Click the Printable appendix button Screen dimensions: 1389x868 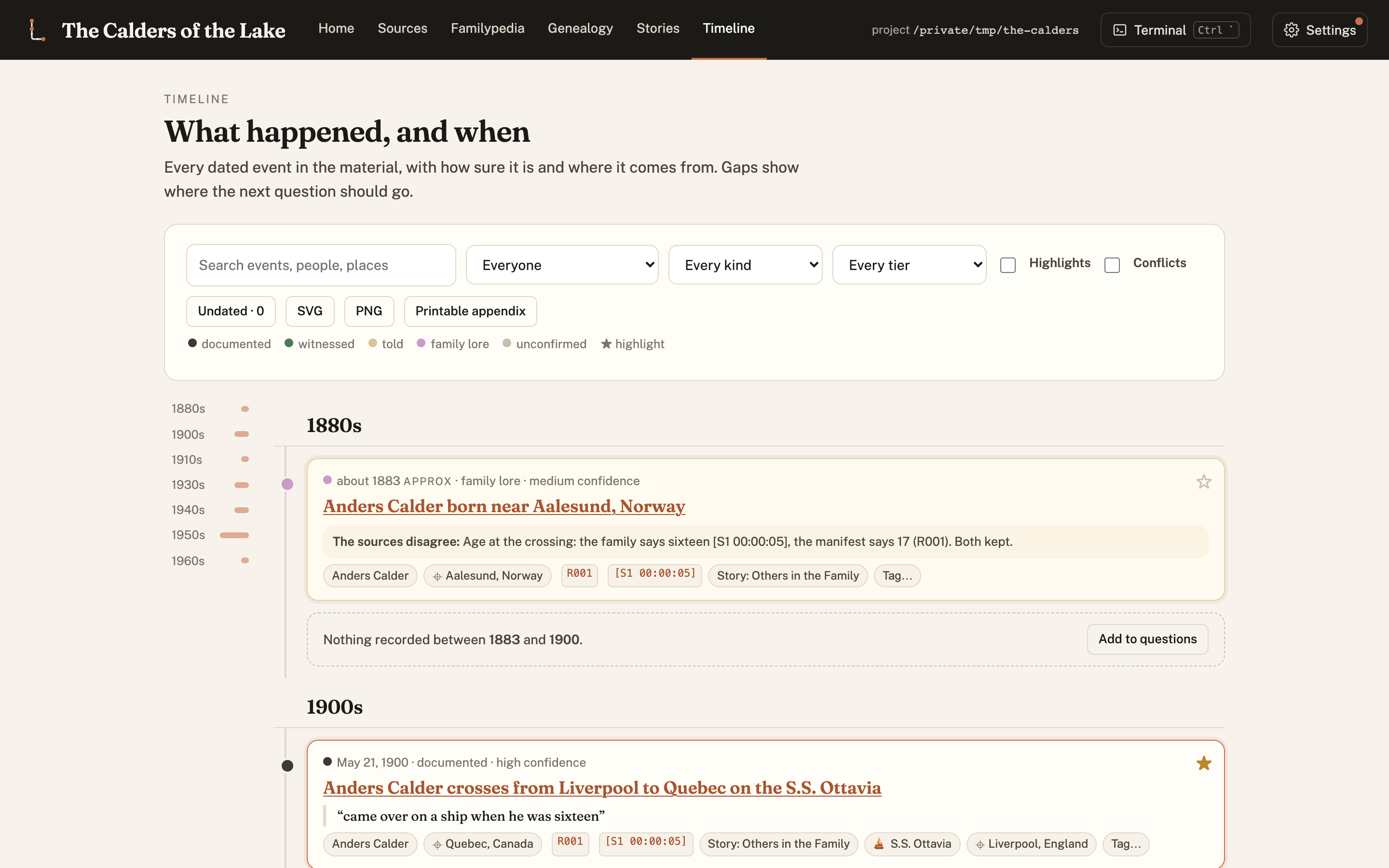[x=470, y=311]
